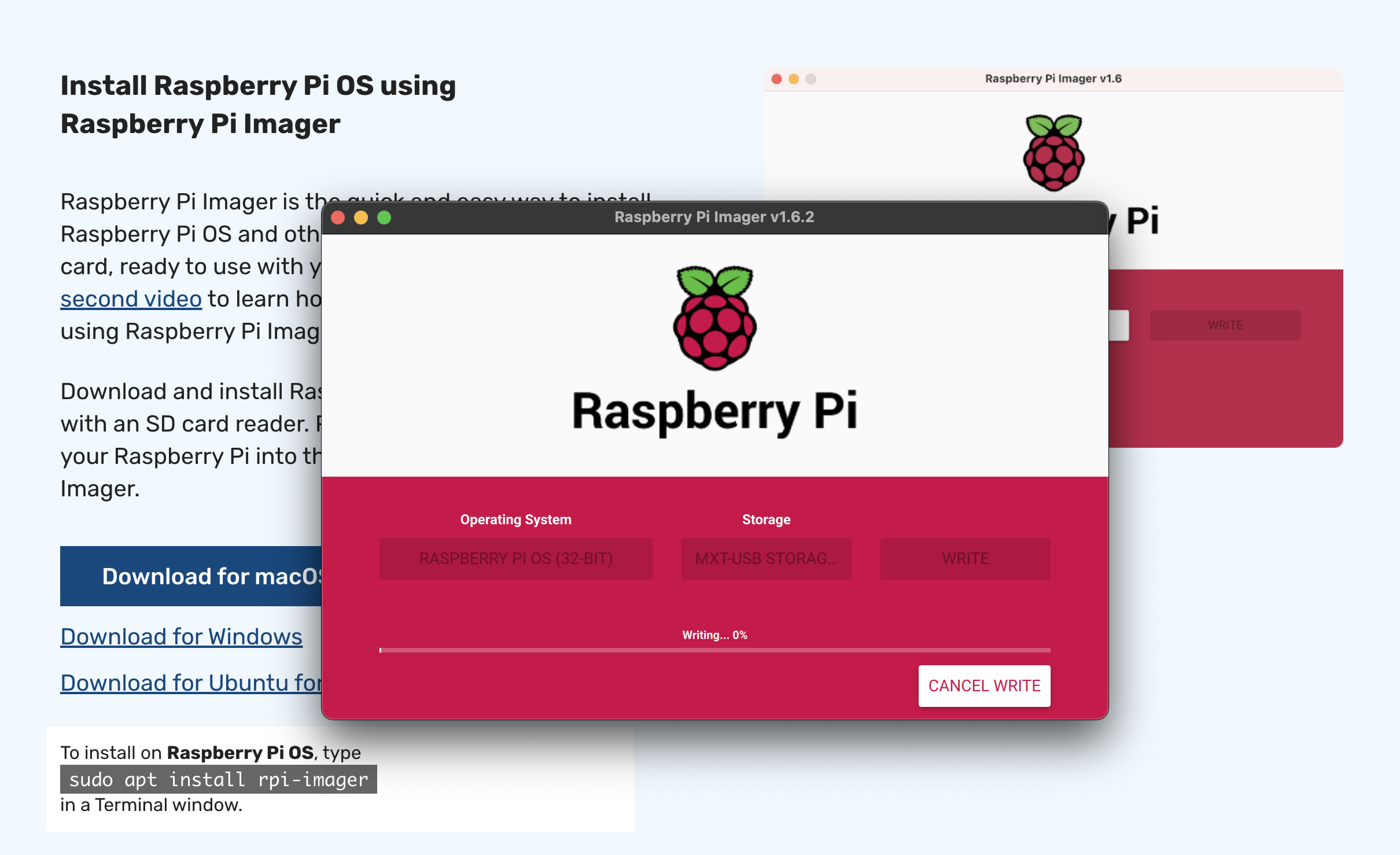The width and height of the screenshot is (1400, 855).
Task: Click the disabled WRITE button in foreground window
Action: 965,558
